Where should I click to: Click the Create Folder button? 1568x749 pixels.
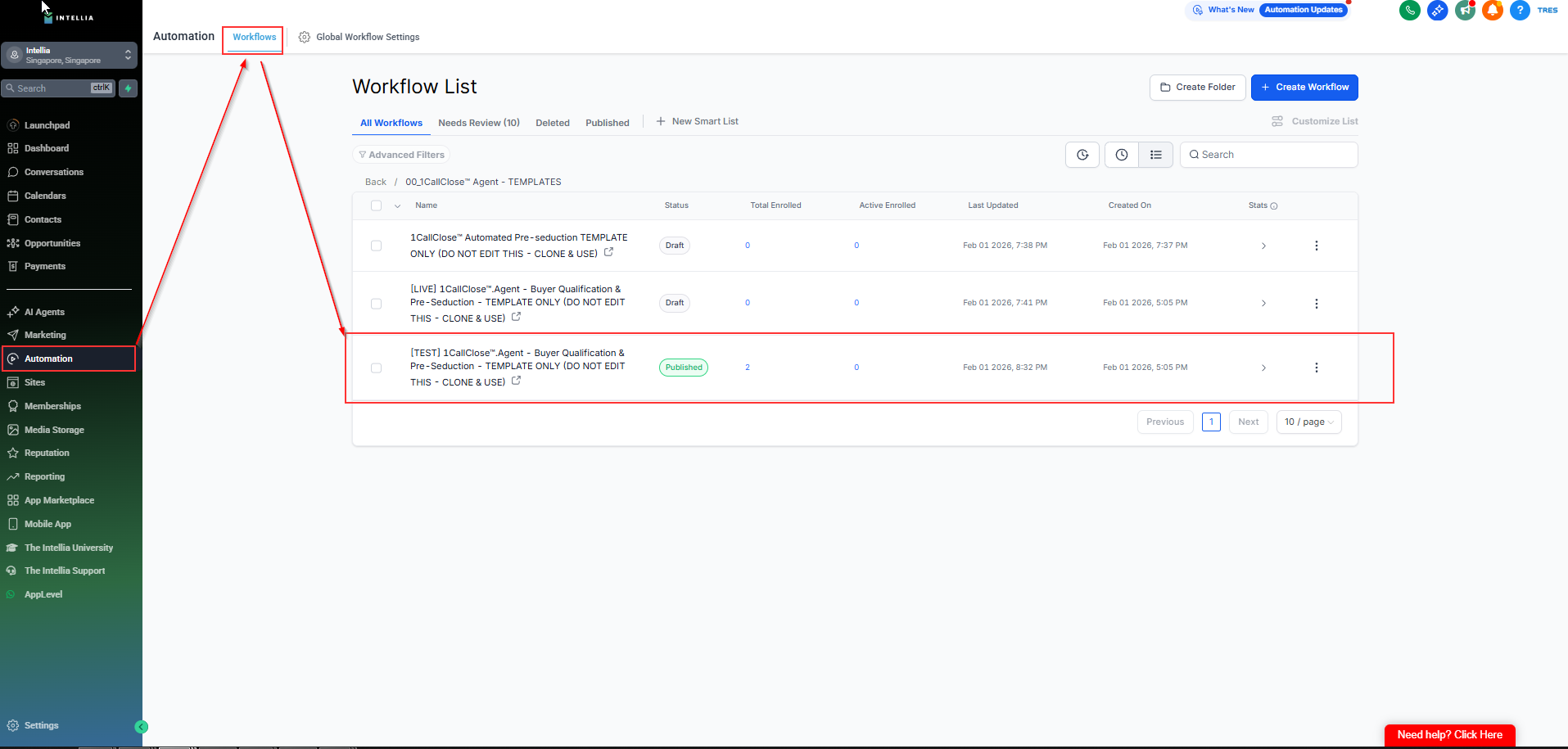click(x=1197, y=88)
